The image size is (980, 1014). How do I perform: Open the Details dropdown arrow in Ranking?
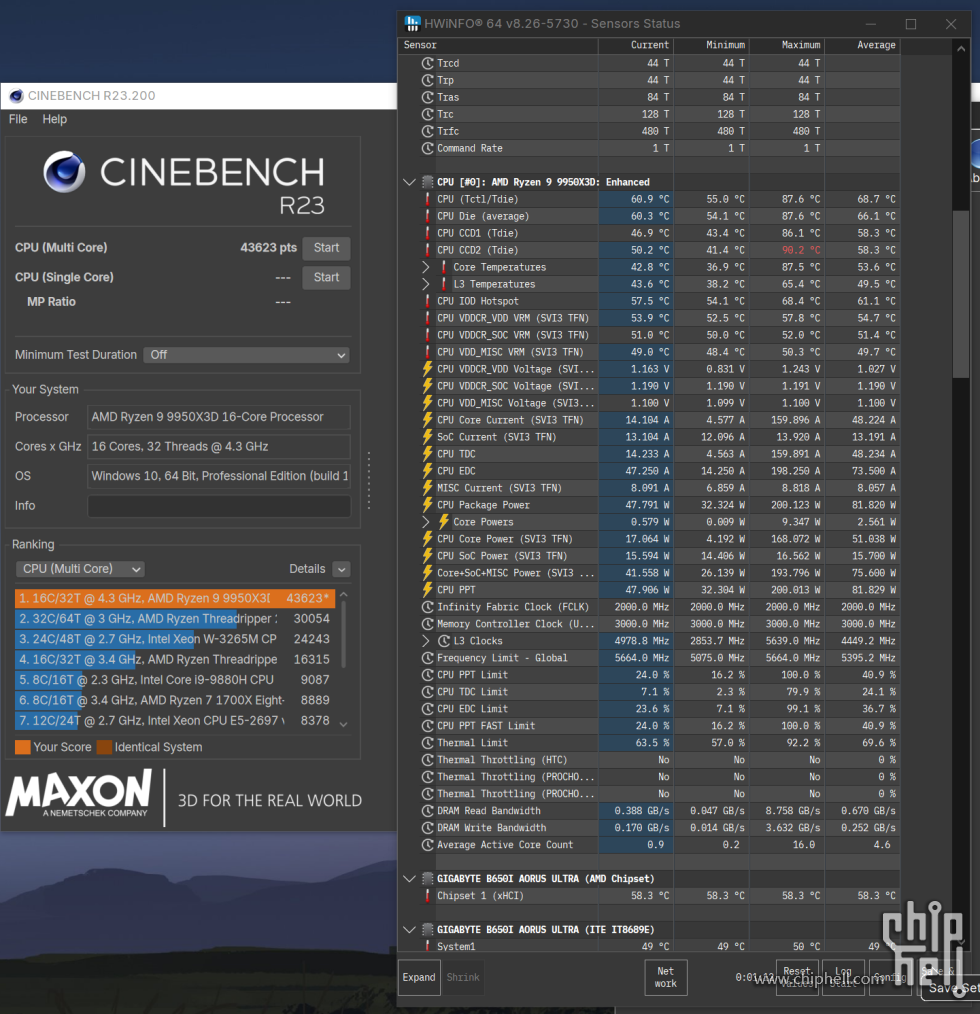click(x=342, y=569)
